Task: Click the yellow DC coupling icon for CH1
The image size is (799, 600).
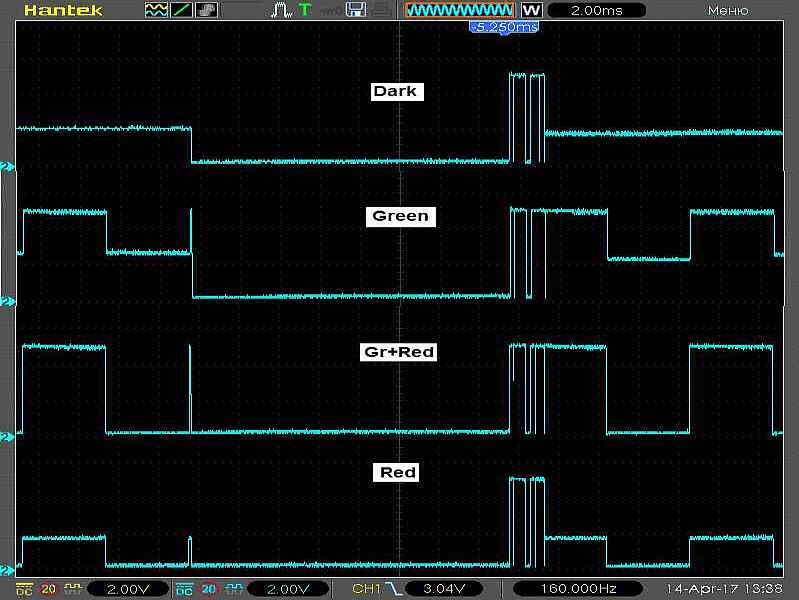Action: click(x=24, y=589)
